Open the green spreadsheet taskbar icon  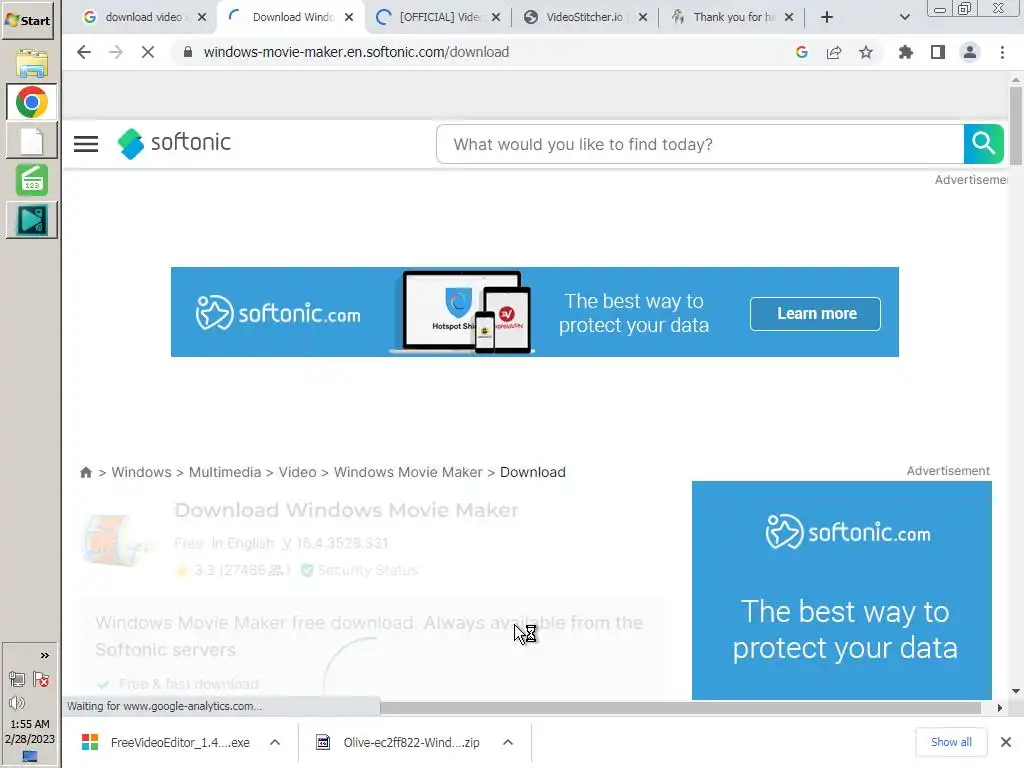(31, 180)
